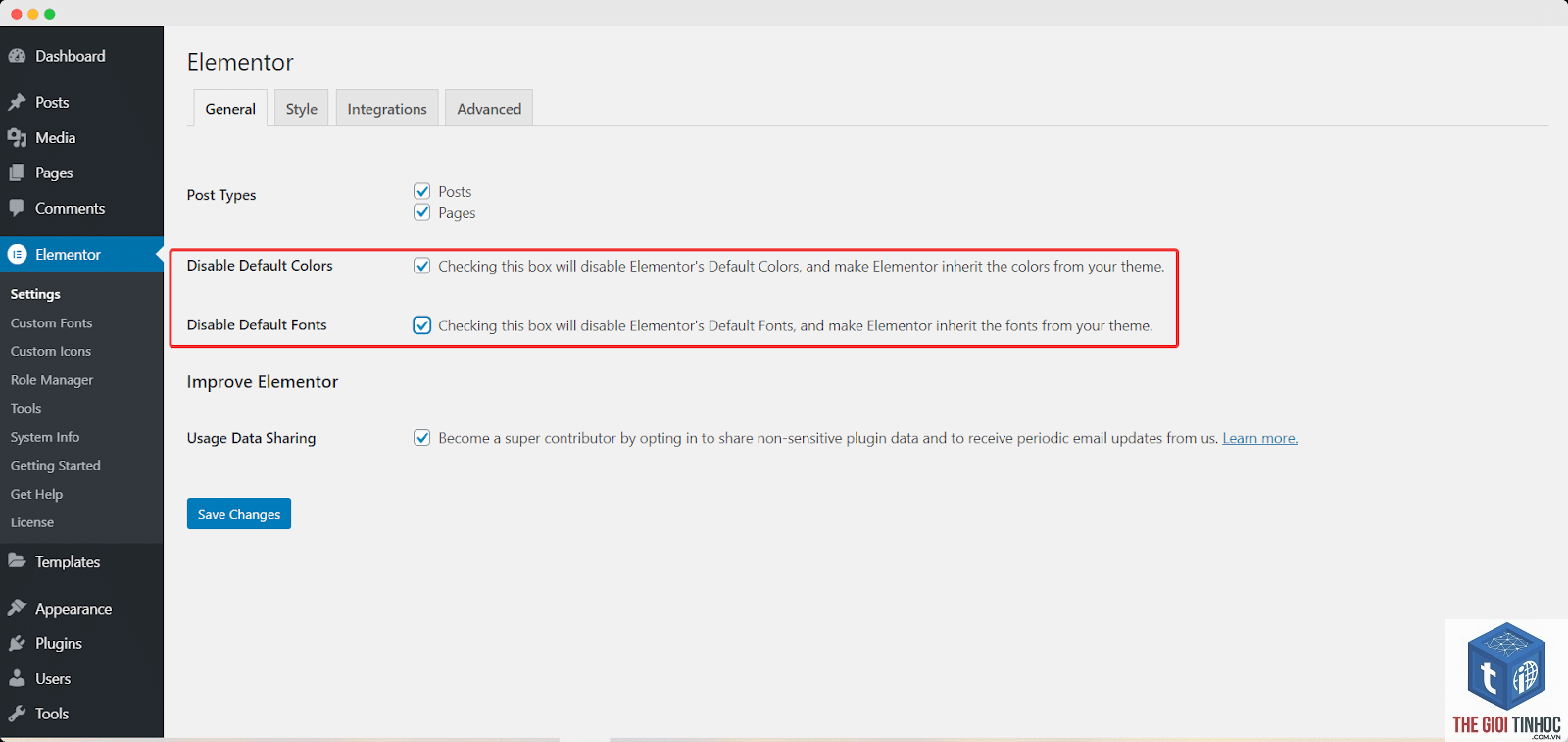Toggle the Disable Default Colors checkbox
The image size is (1568, 742).
(x=422, y=266)
